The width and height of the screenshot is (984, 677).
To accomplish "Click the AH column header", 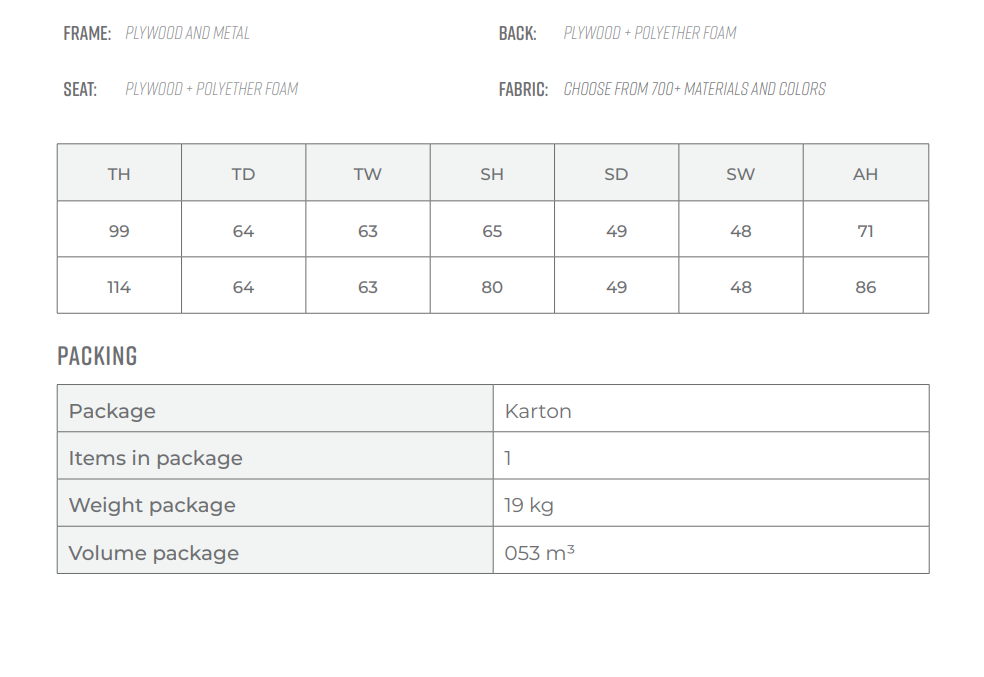I will (x=865, y=173).
